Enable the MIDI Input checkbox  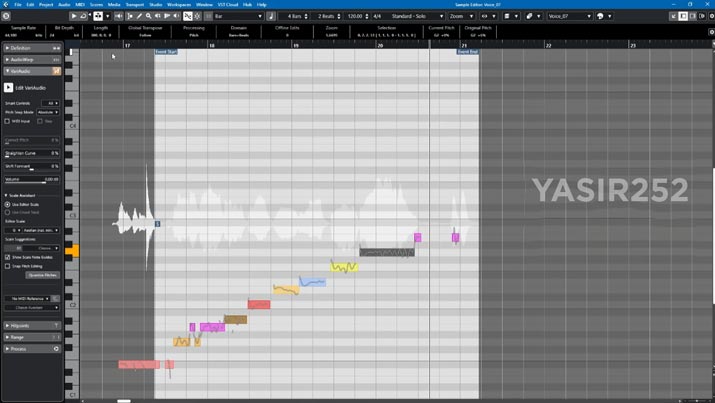click(7, 121)
